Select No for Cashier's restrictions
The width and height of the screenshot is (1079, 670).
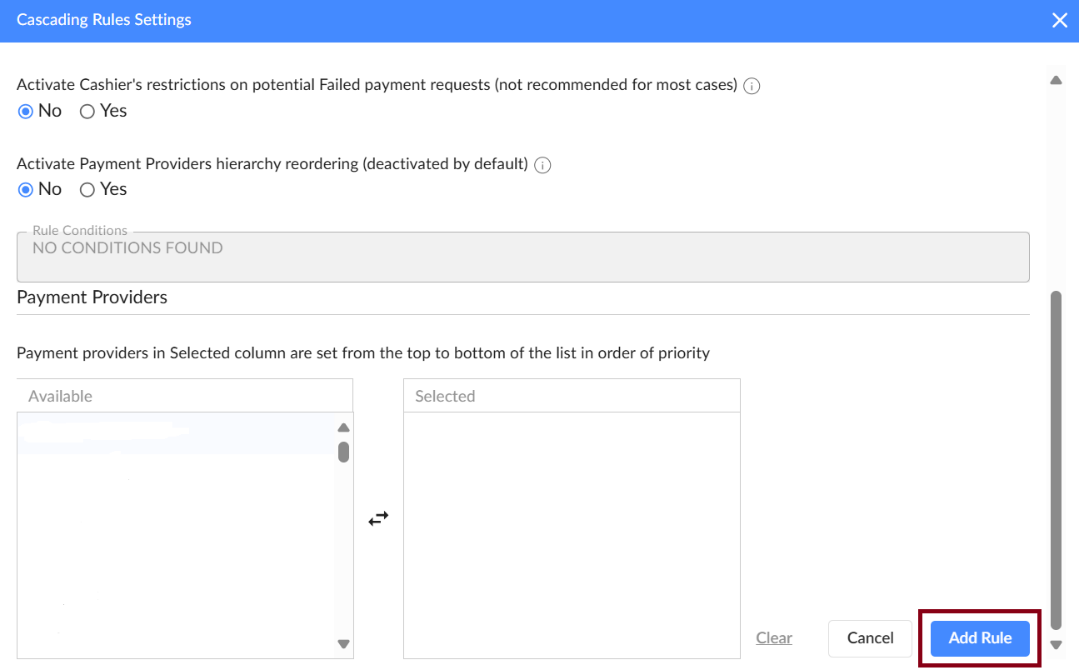26,111
